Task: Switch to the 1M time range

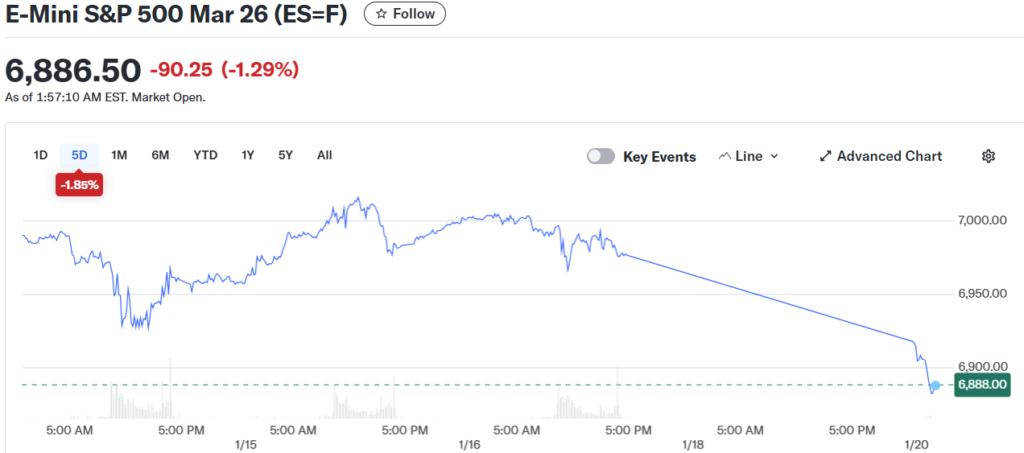Action: tap(119, 155)
